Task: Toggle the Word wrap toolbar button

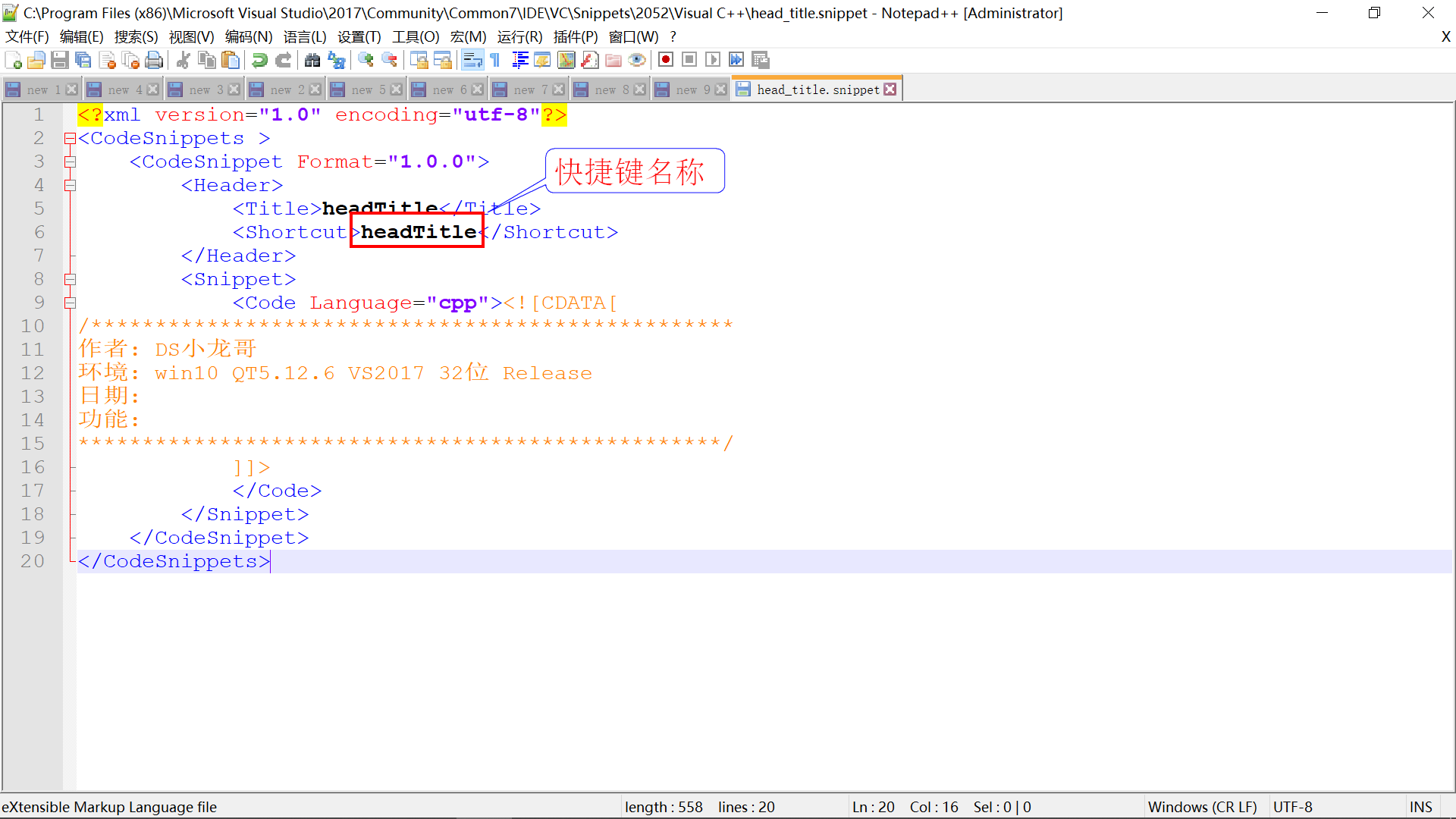Action: 472,60
